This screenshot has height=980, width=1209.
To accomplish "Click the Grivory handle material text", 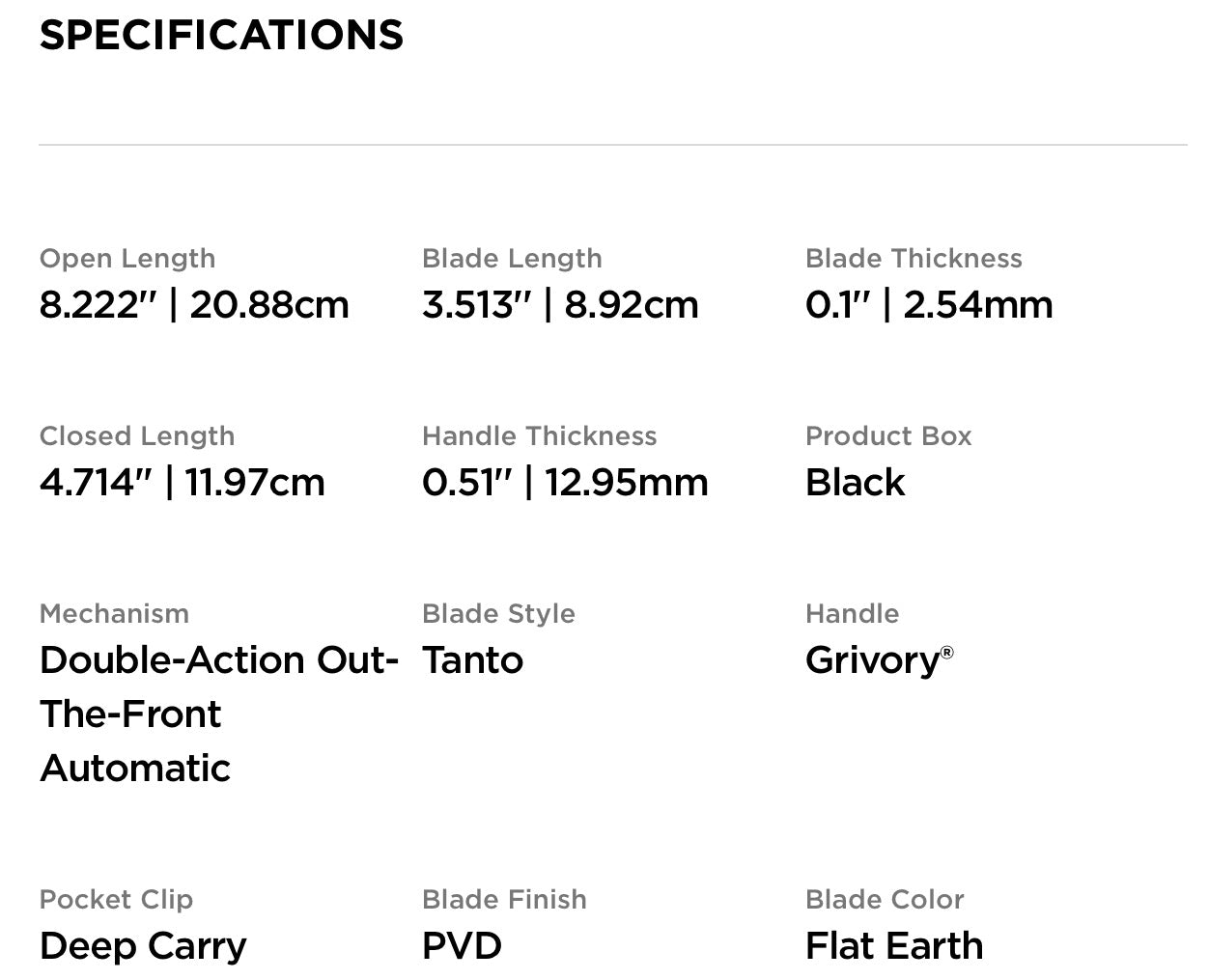I will [x=871, y=660].
